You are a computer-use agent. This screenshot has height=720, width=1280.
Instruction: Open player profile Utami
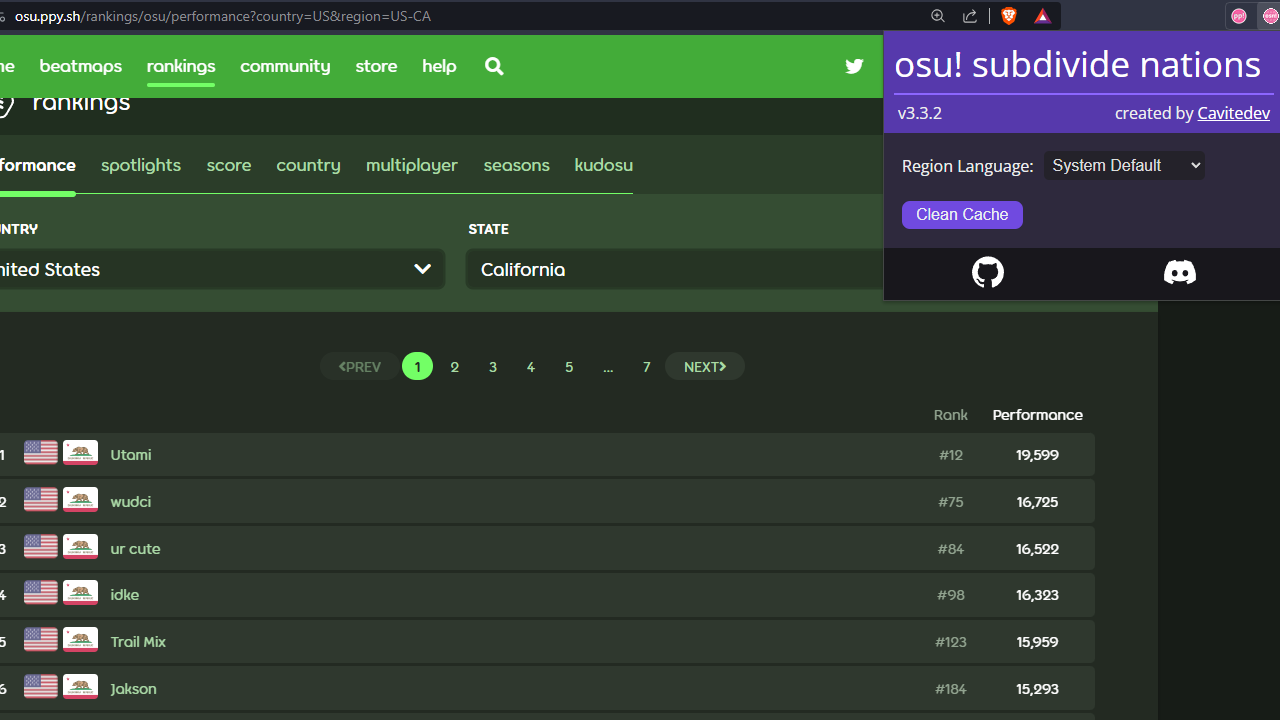pyautogui.click(x=131, y=454)
